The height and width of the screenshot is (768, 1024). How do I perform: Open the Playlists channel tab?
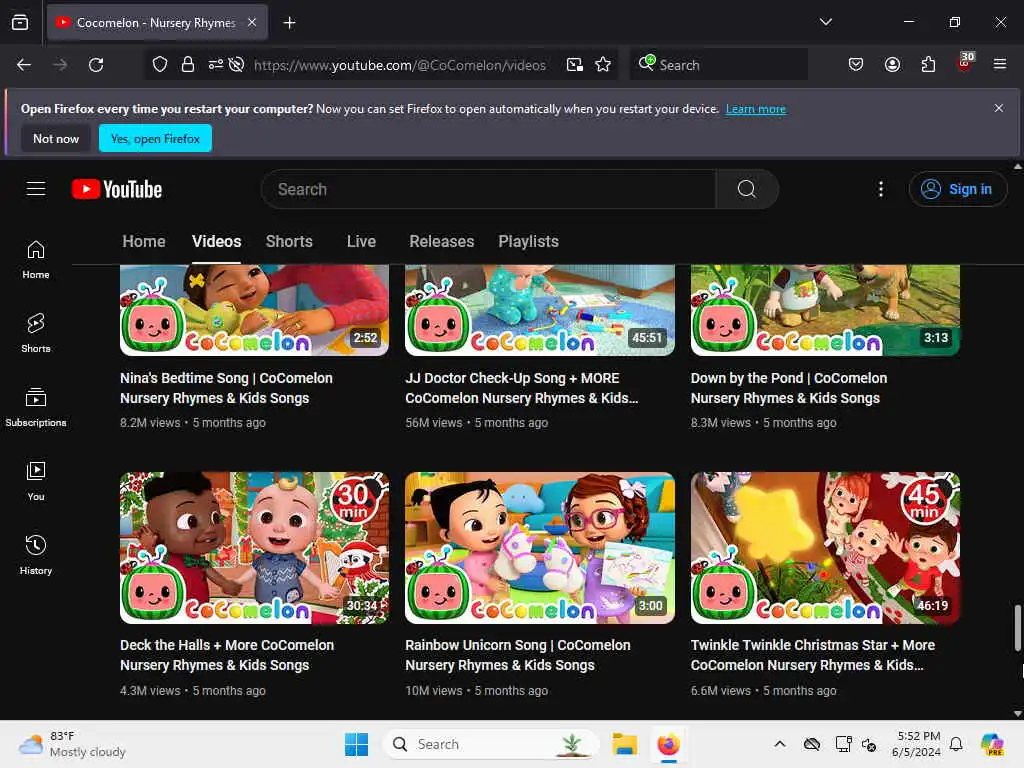tap(528, 242)
